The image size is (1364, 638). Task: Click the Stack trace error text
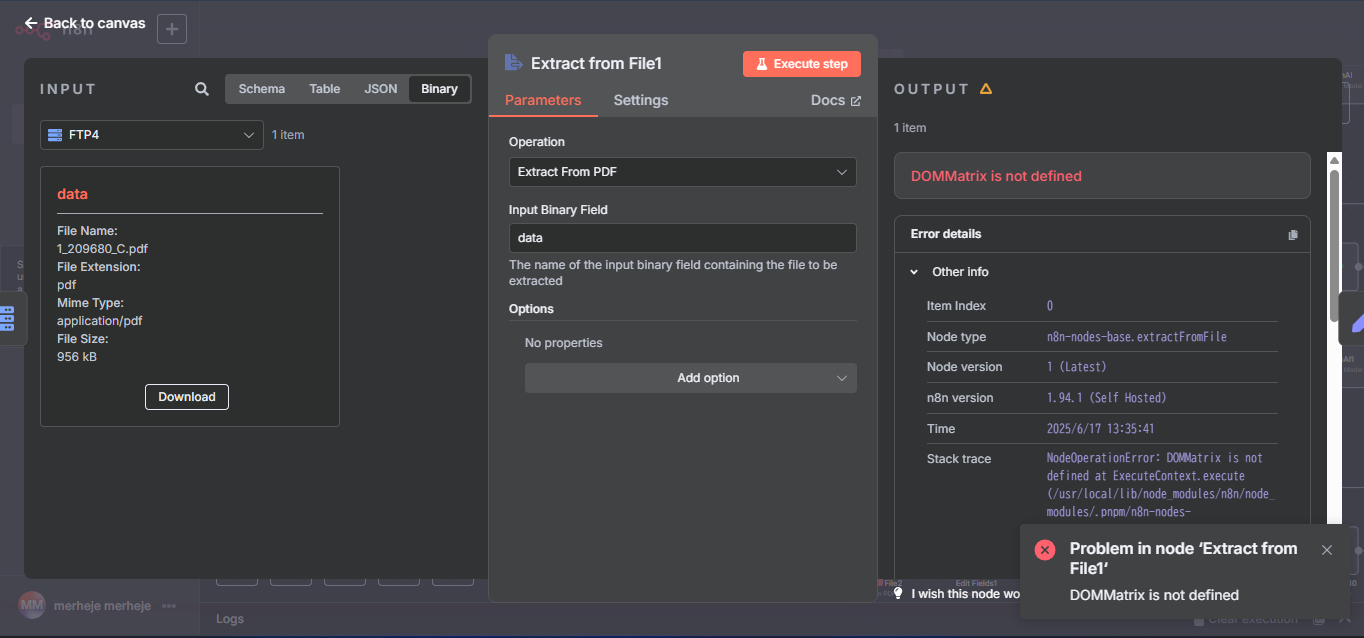1161,485
